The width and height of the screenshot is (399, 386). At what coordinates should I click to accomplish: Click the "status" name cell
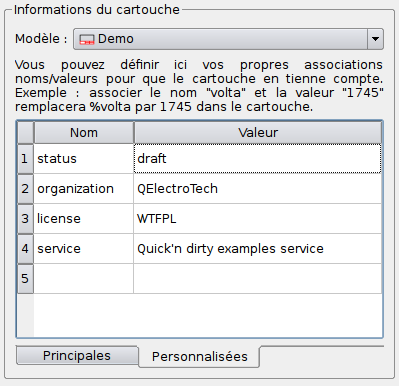84,159
